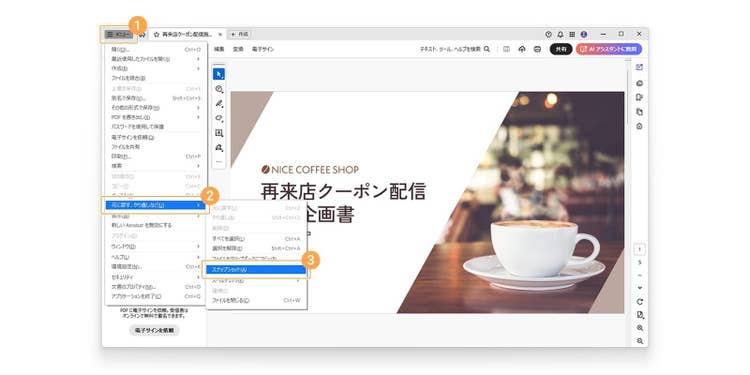The image size is (750, 375).
Task: Select highlighted 元に戻す、やり直しなど menu item
Action: (155, 205)
